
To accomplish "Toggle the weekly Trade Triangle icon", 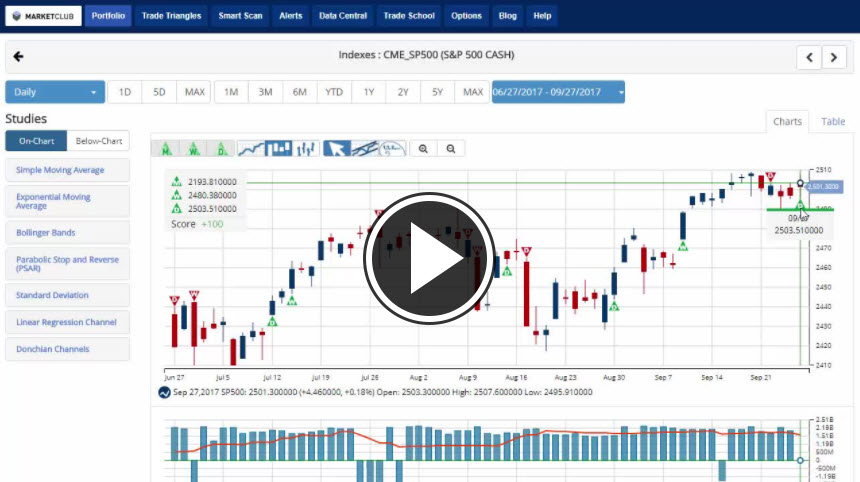I will tap(194, 148).
